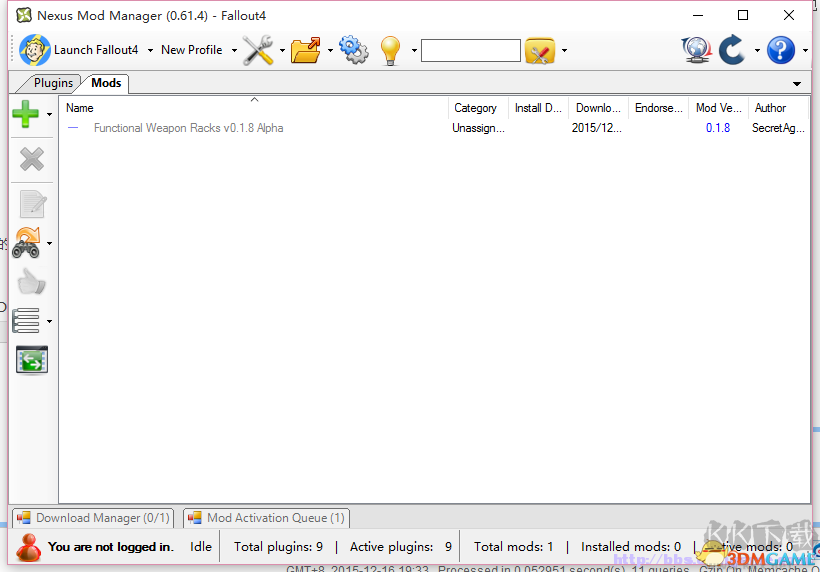Click the Installed mods: 0 status text
The width and height of the screenshot is (820, 572).
pyautogui.click(x=631, y=547)
